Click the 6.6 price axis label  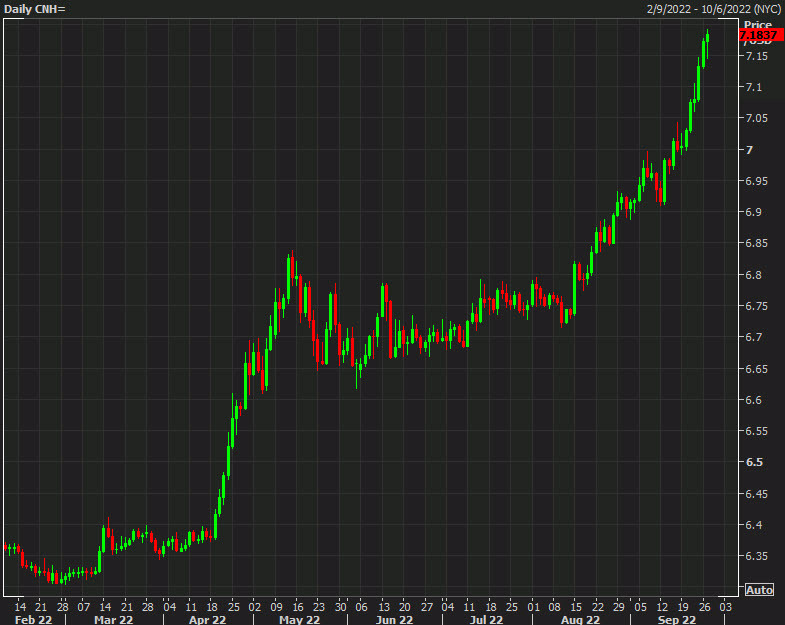[x=753, y=400]
